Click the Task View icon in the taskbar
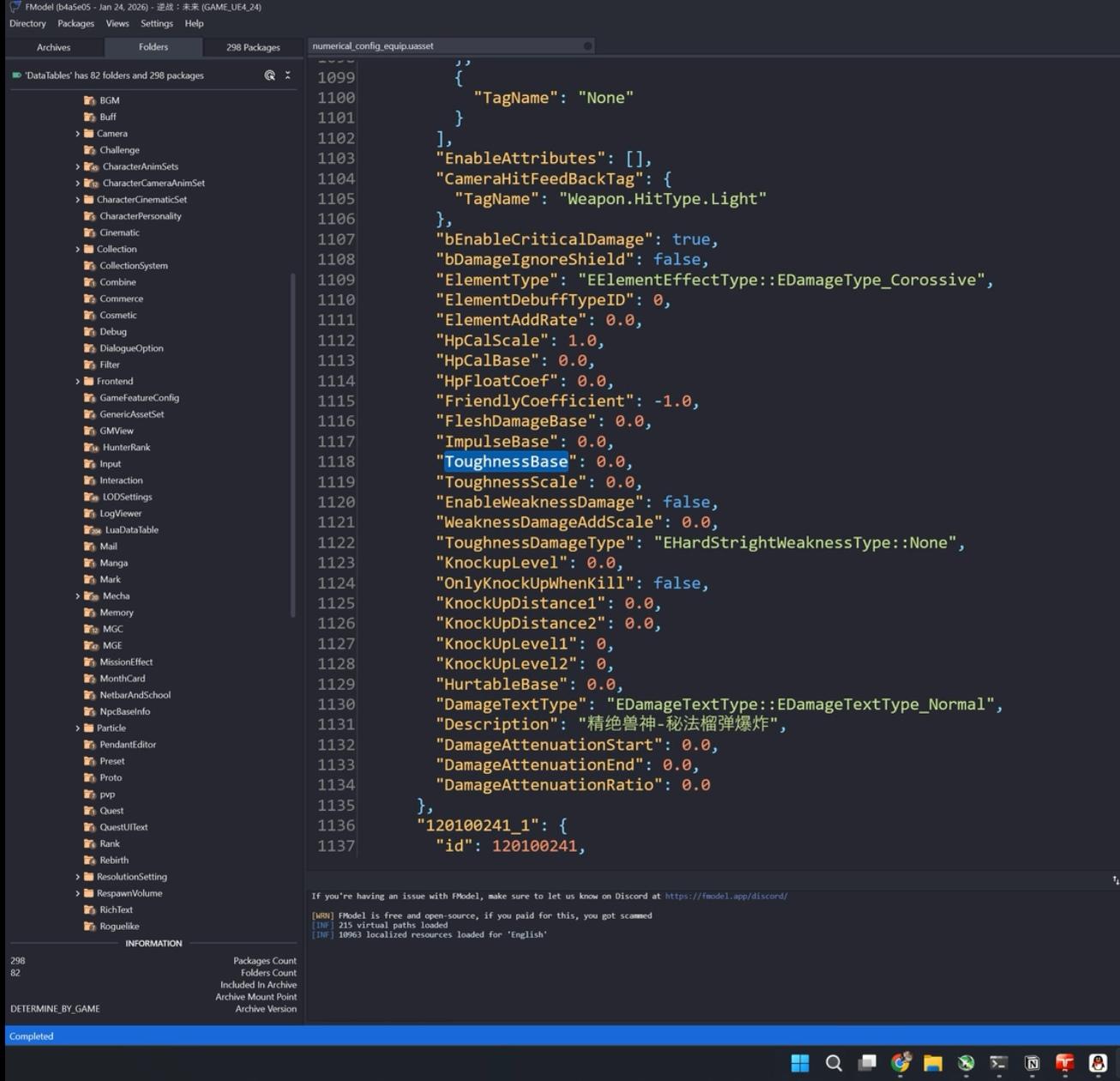 [867, 1063]
